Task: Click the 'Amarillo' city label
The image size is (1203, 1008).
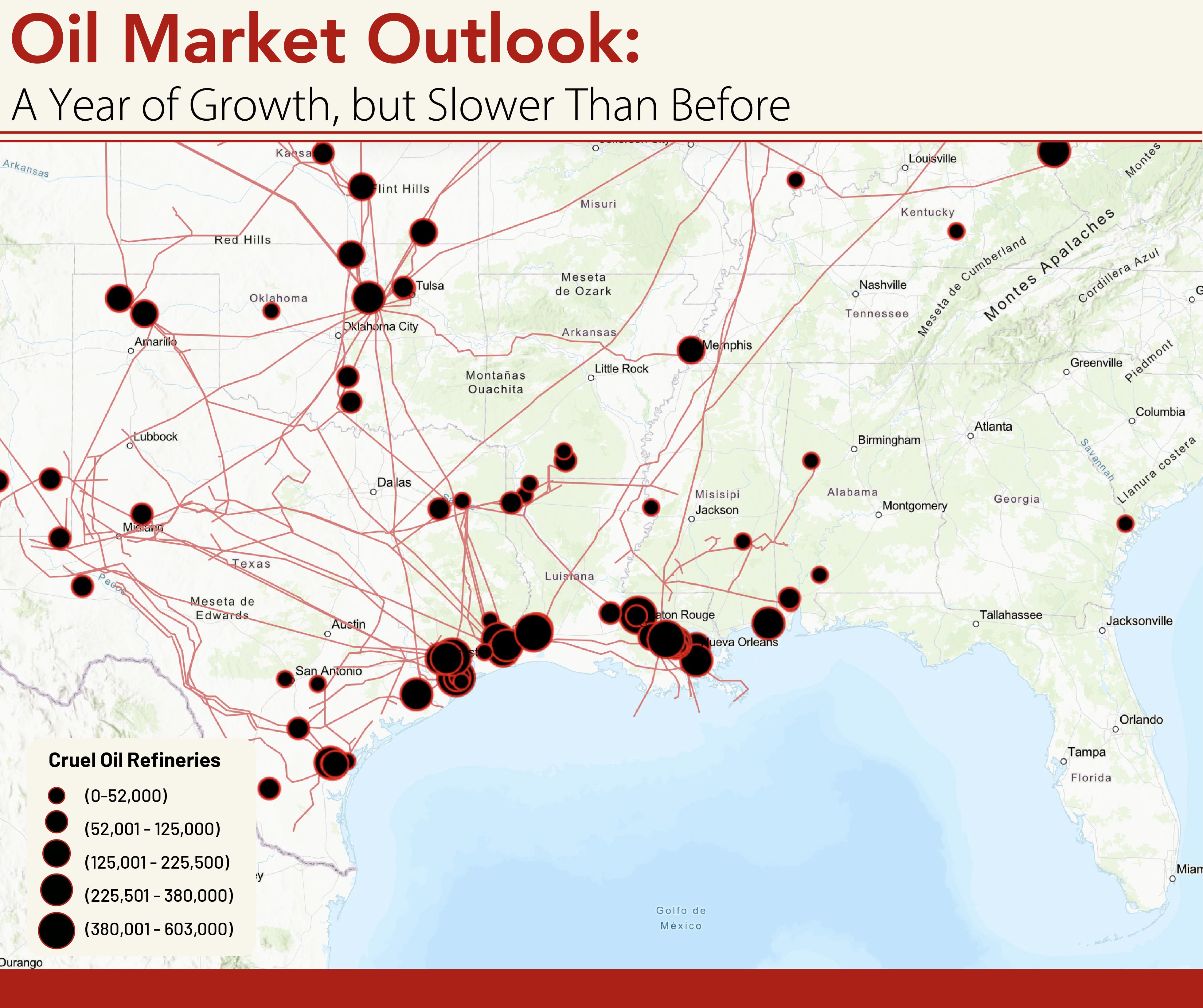Action: click(155, 342)
